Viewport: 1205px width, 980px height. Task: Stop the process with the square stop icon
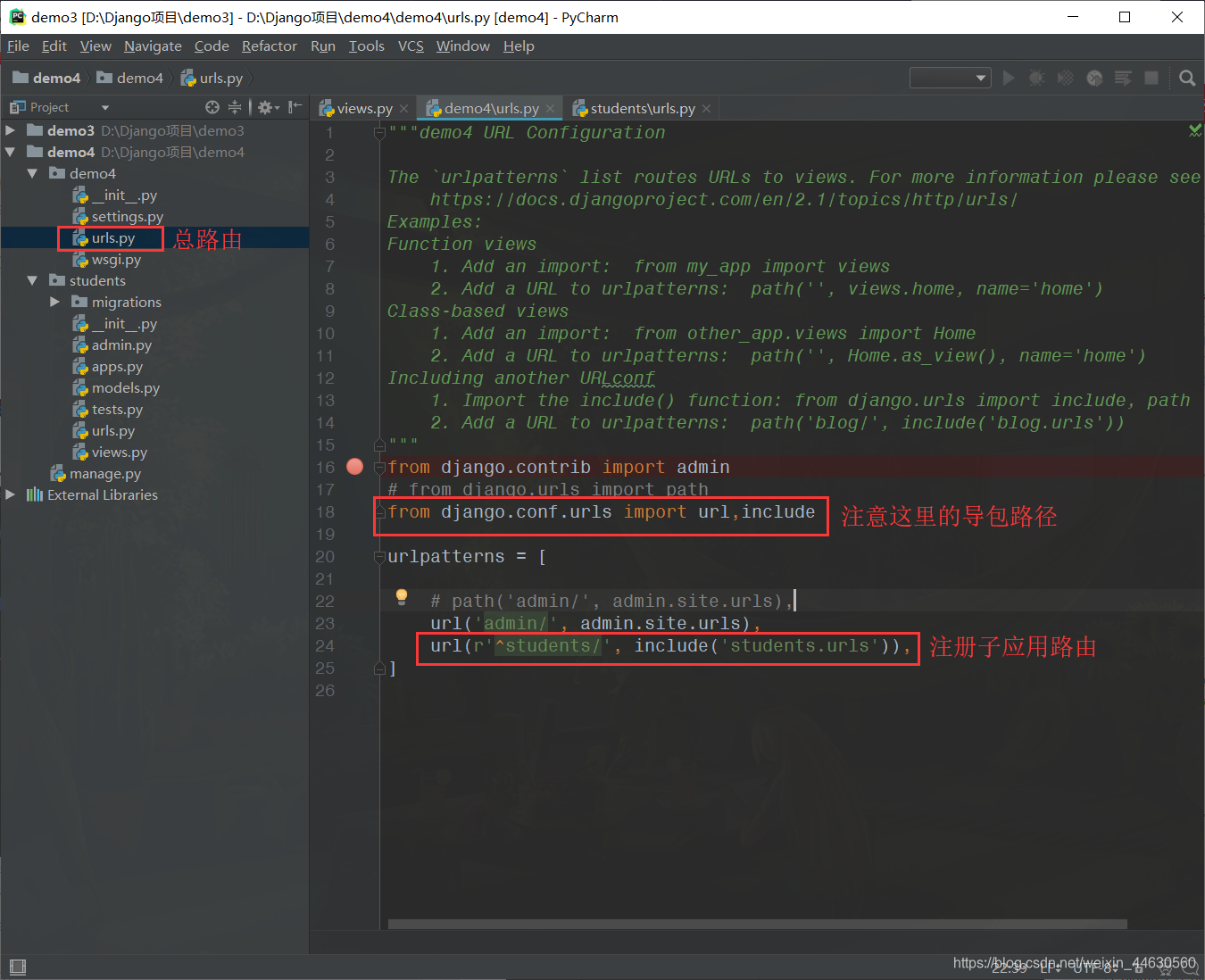1151,78
